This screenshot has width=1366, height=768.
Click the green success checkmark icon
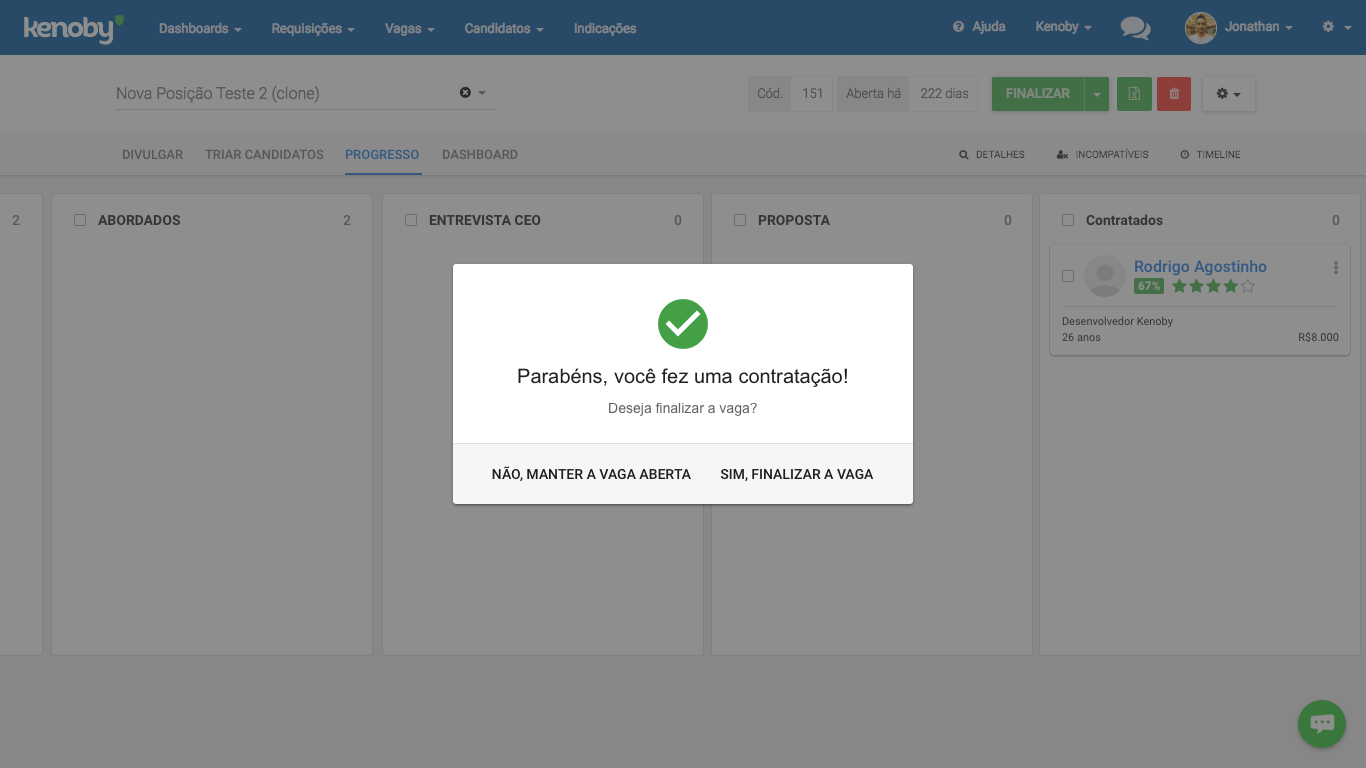683,324
